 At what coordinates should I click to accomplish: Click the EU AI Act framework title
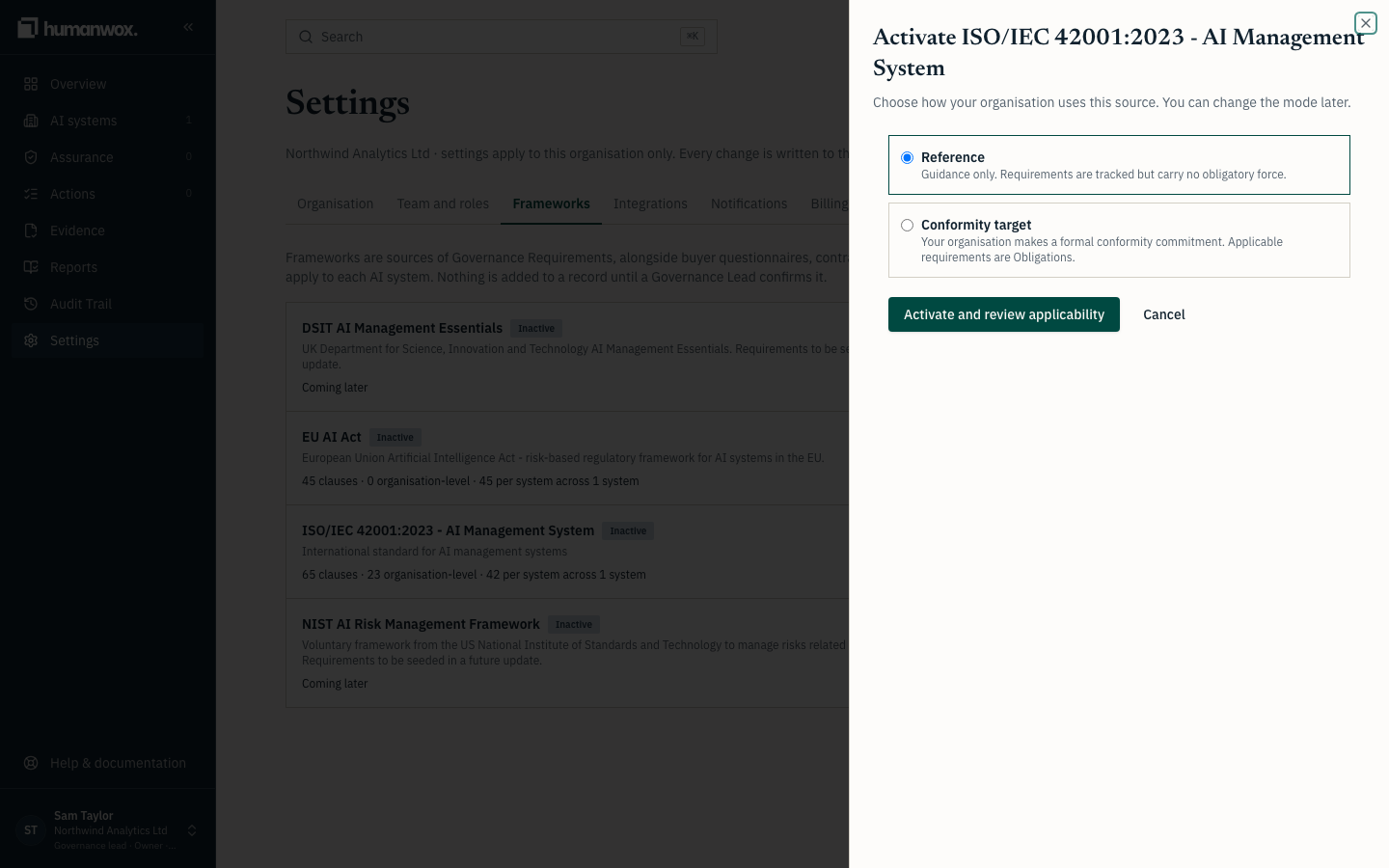331,437
